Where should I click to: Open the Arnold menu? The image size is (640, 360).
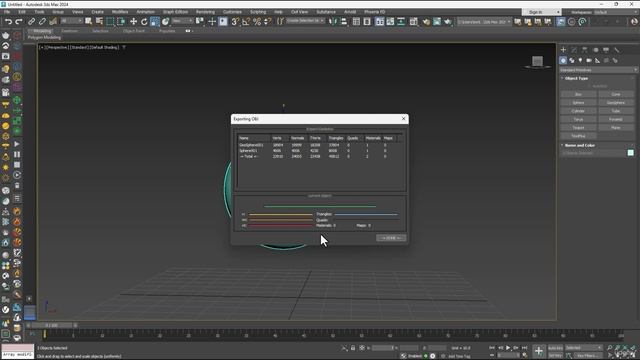pyautogui.click(x=350, y=12)
